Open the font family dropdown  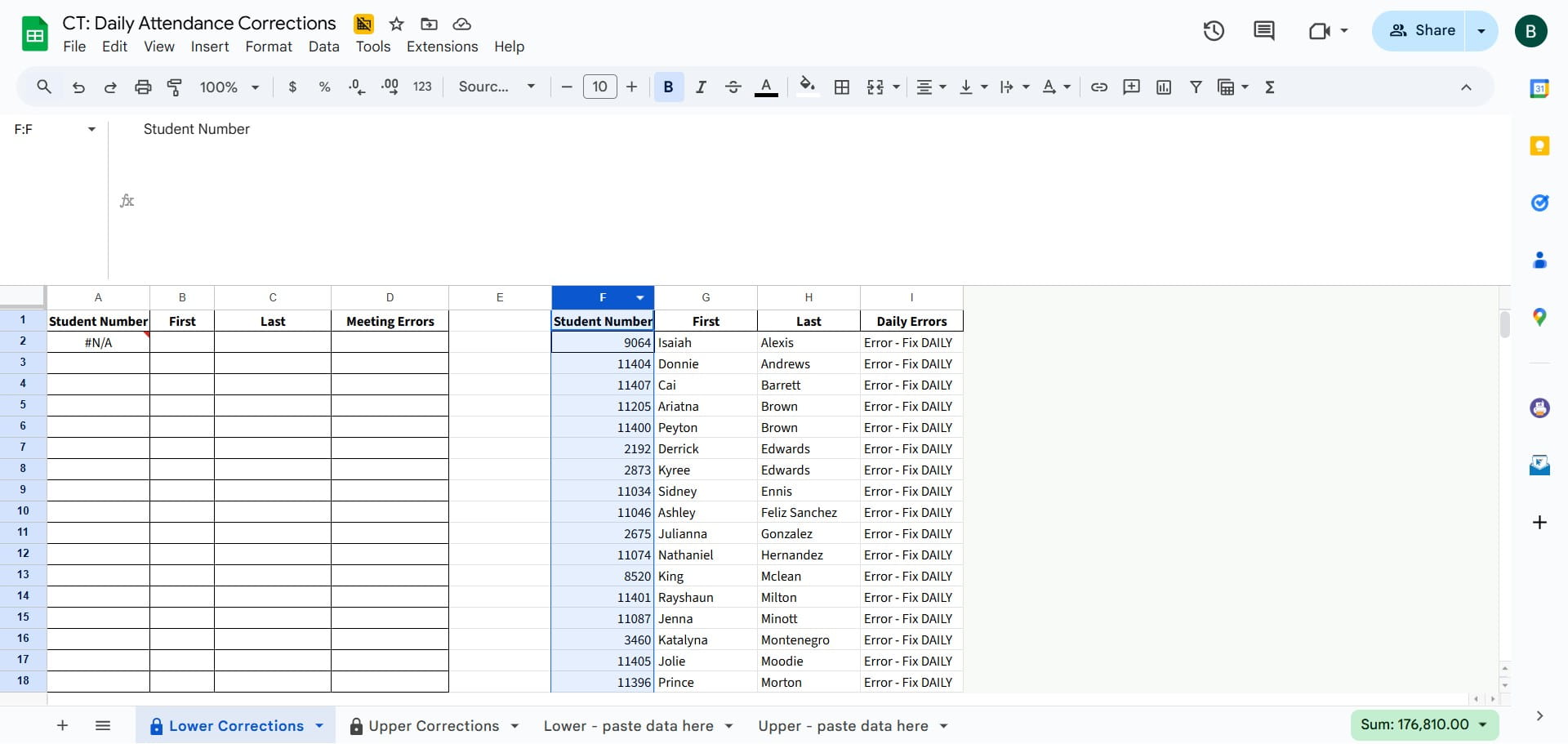497,87
